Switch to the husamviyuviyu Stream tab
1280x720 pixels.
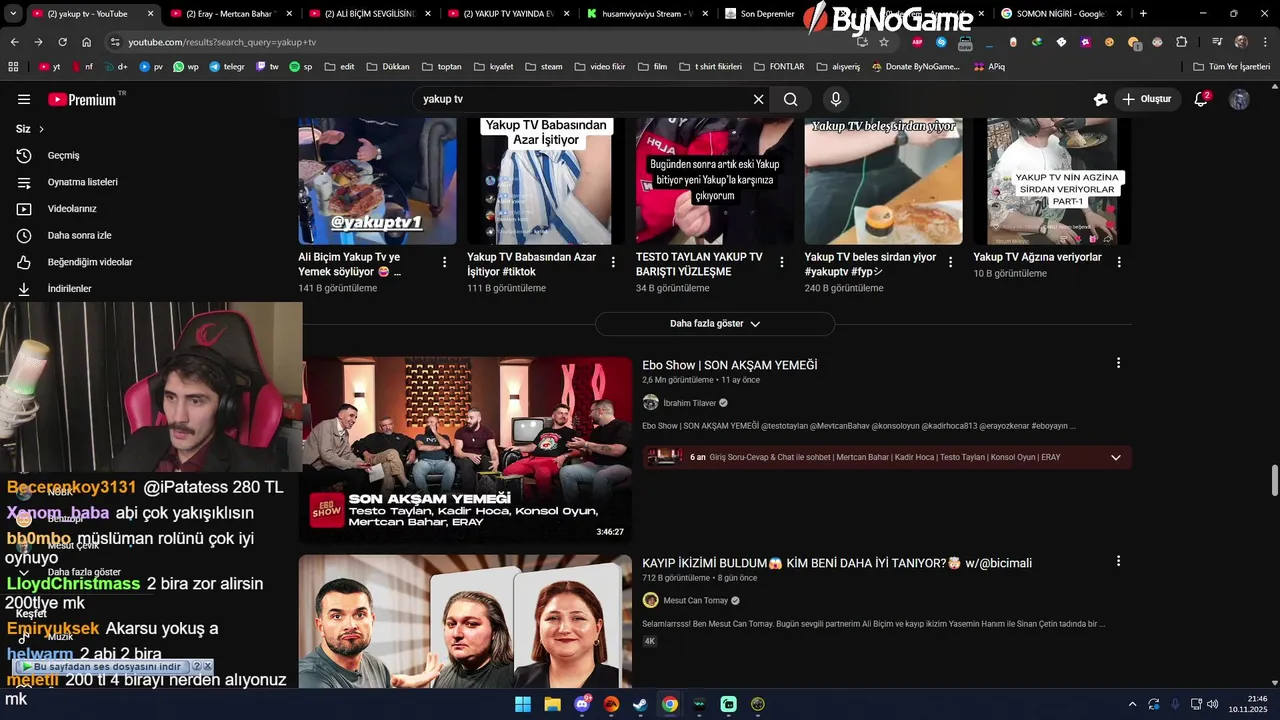point(646,14)
